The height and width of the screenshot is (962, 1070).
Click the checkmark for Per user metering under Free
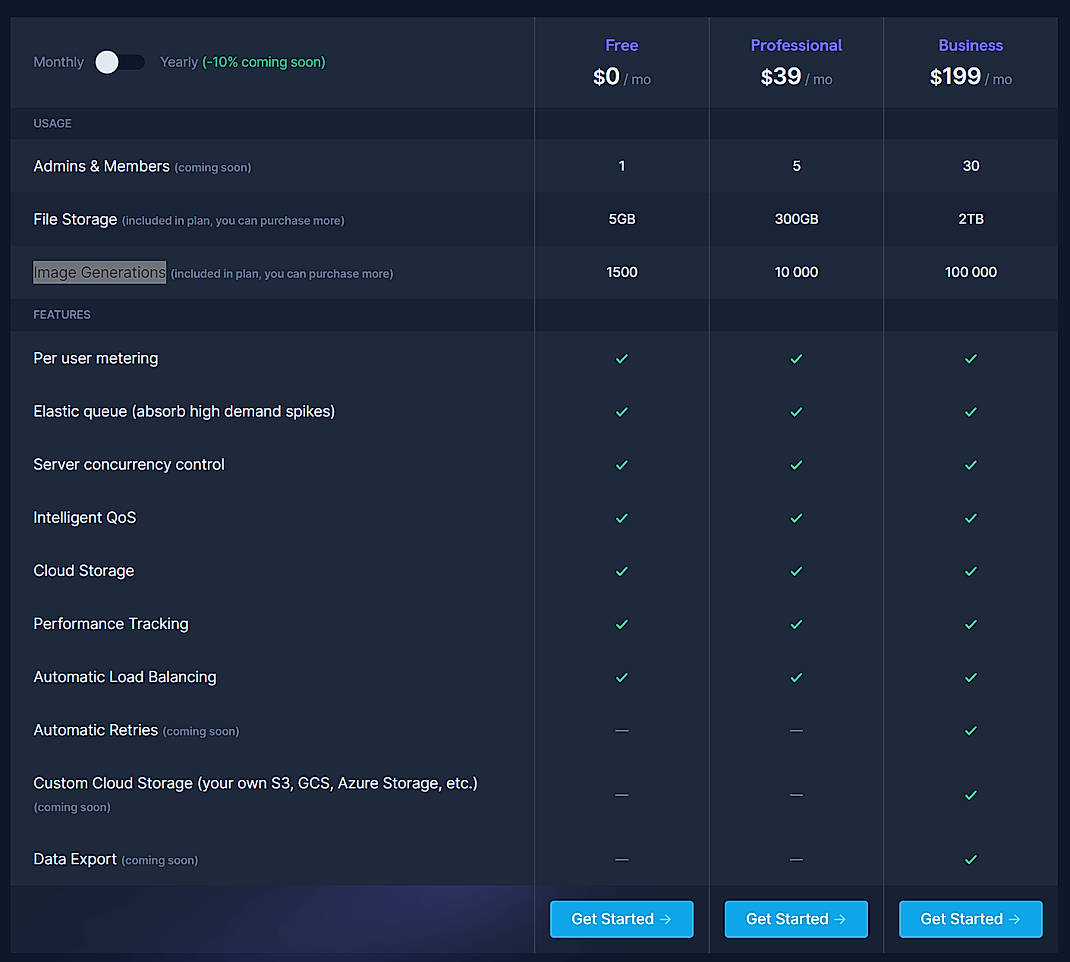tap(621, 358)
